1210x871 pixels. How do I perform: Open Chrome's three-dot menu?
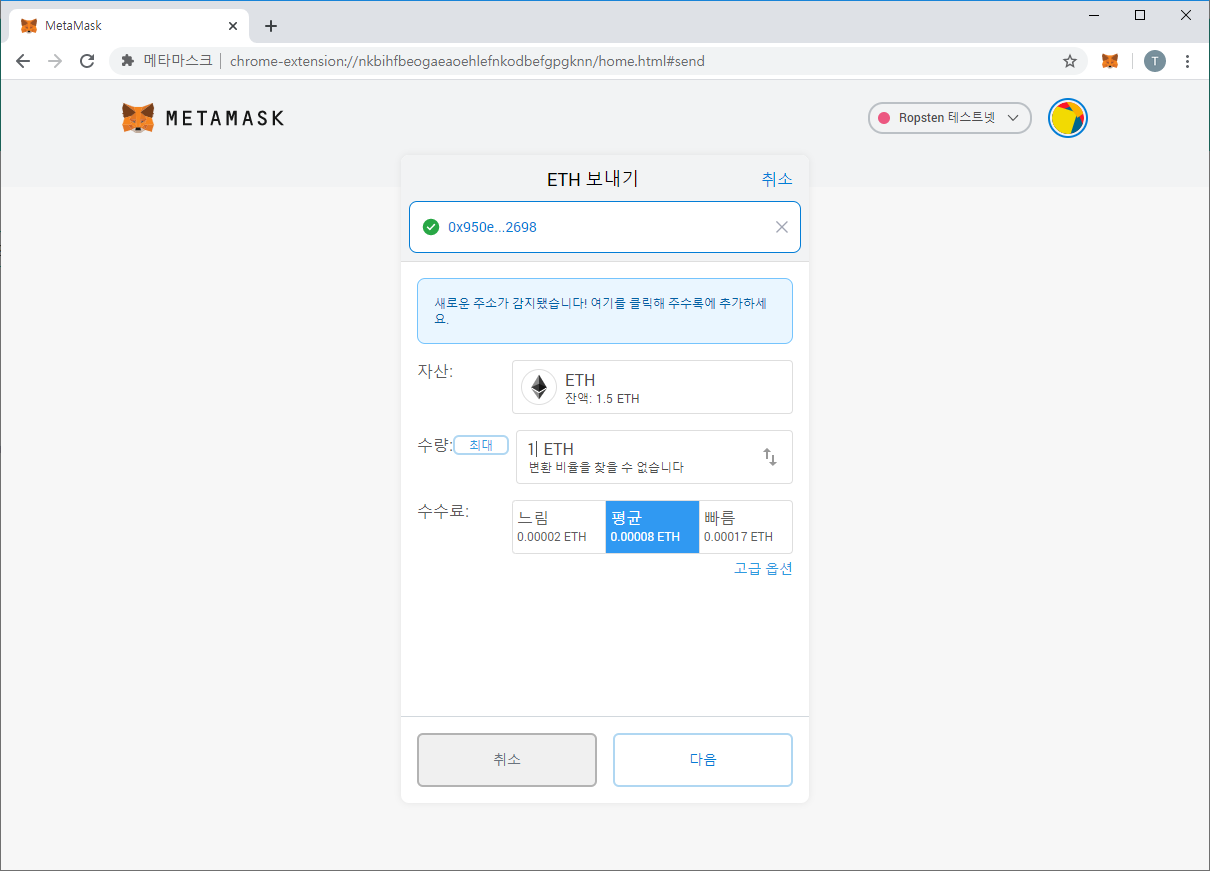1187,61
